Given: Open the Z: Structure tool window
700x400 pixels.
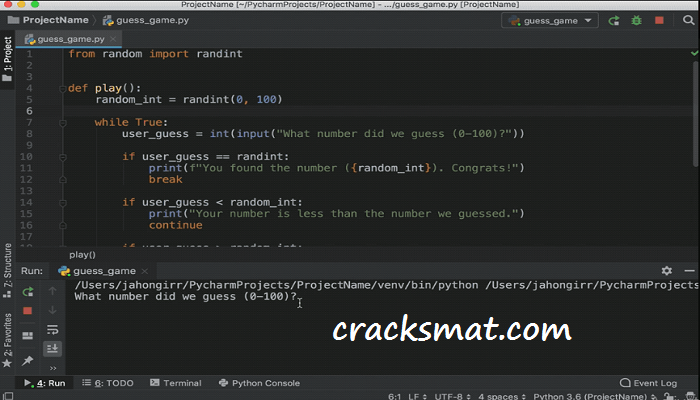Looking at the screenshot, I should (8, 265).
